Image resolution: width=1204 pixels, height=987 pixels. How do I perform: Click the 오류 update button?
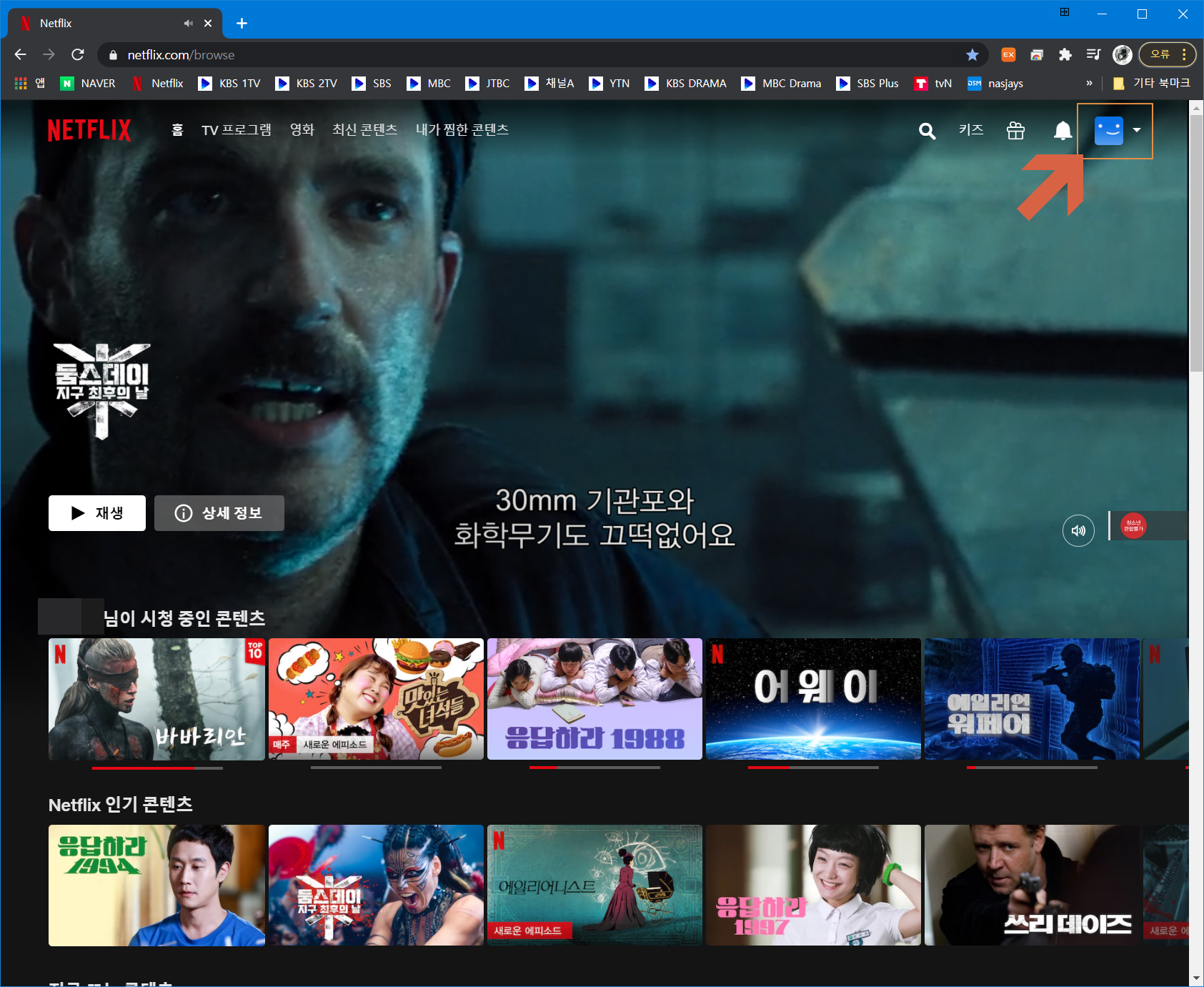click(x=1167, y=54)
